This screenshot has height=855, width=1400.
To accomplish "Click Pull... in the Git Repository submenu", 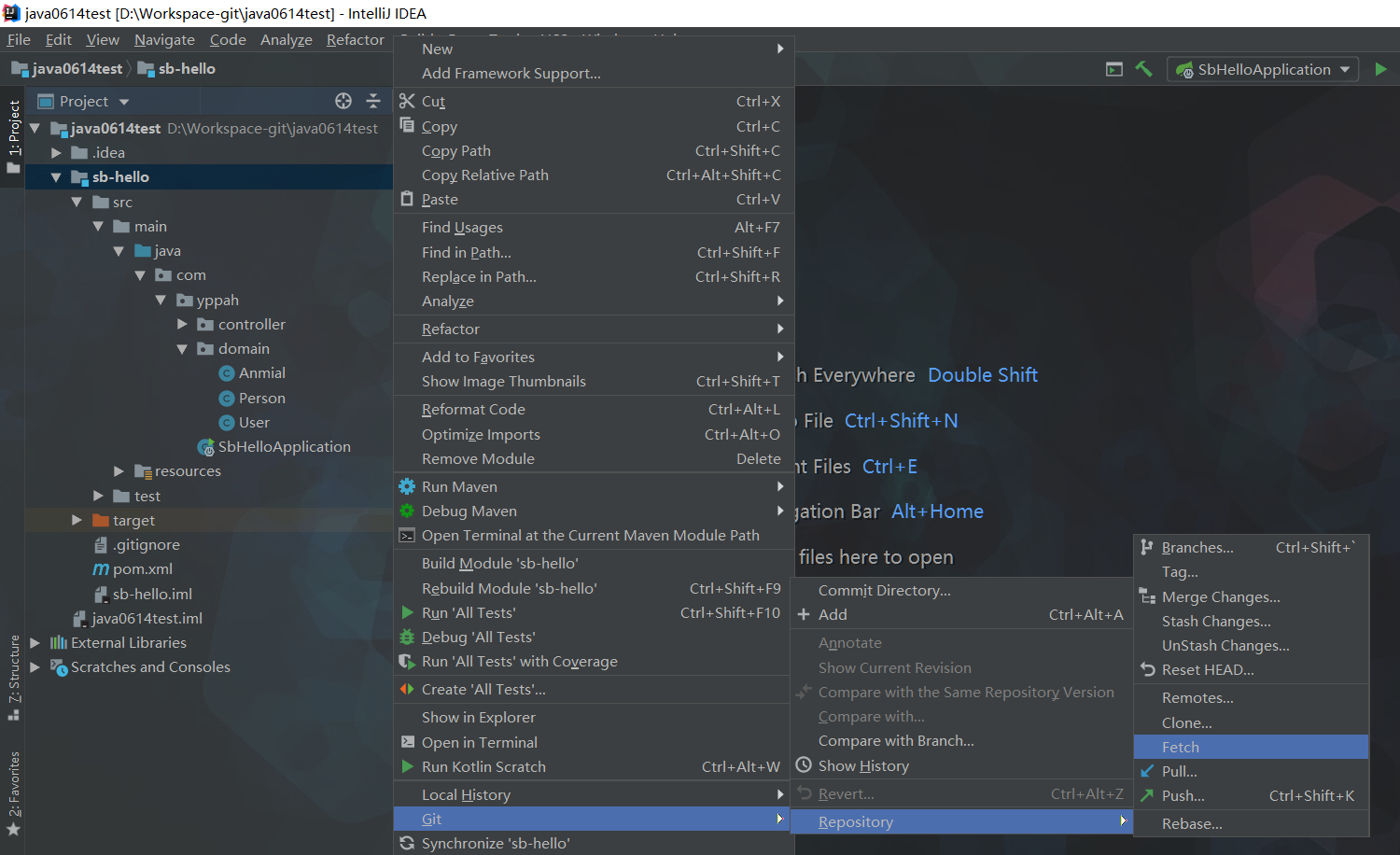I will 1179,771.
